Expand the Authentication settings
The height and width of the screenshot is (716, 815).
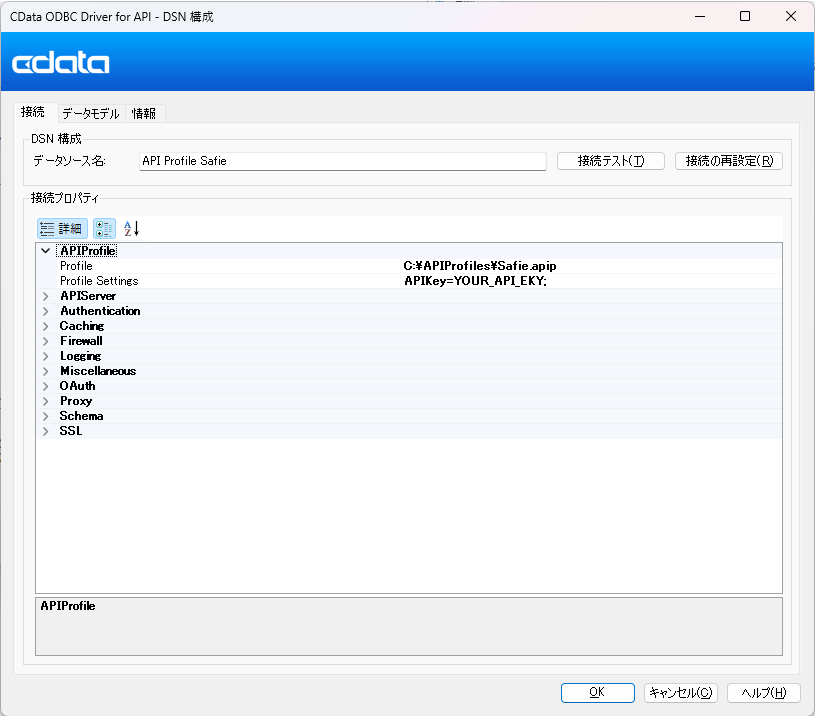pos(45,310)
